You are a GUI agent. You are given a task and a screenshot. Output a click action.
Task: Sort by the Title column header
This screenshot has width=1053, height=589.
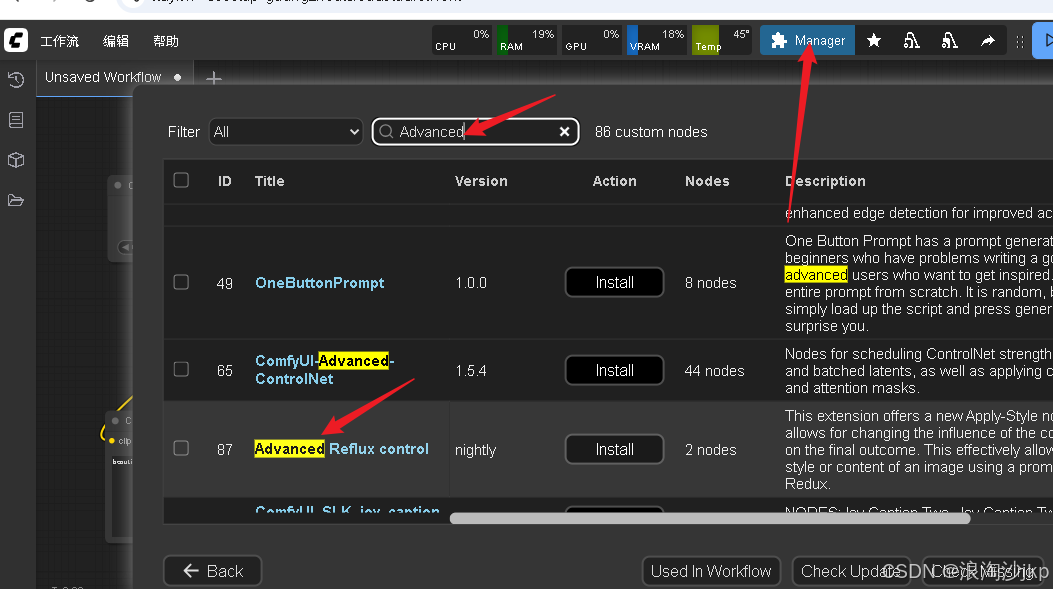[269, 181]
